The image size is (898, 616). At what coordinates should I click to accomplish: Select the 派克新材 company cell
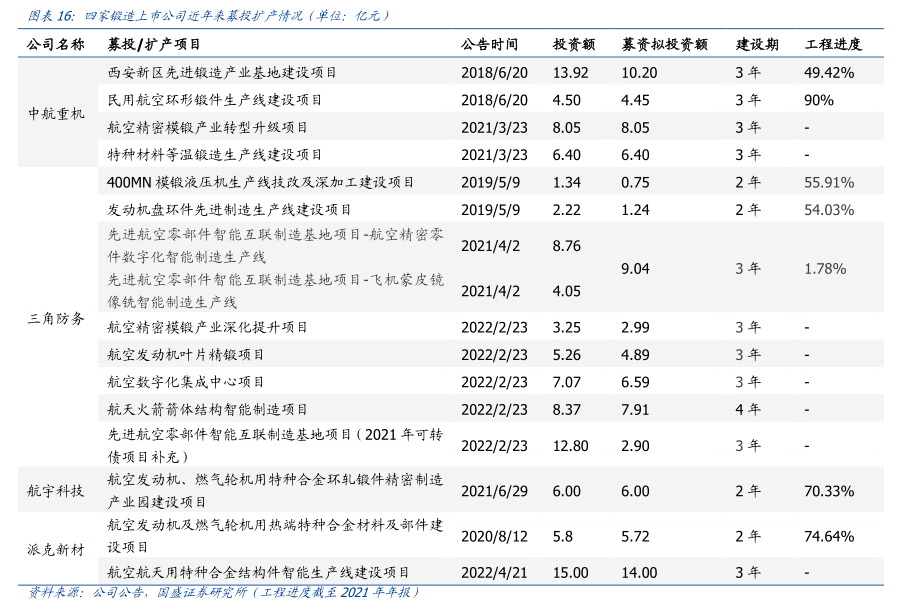point(56,549)
